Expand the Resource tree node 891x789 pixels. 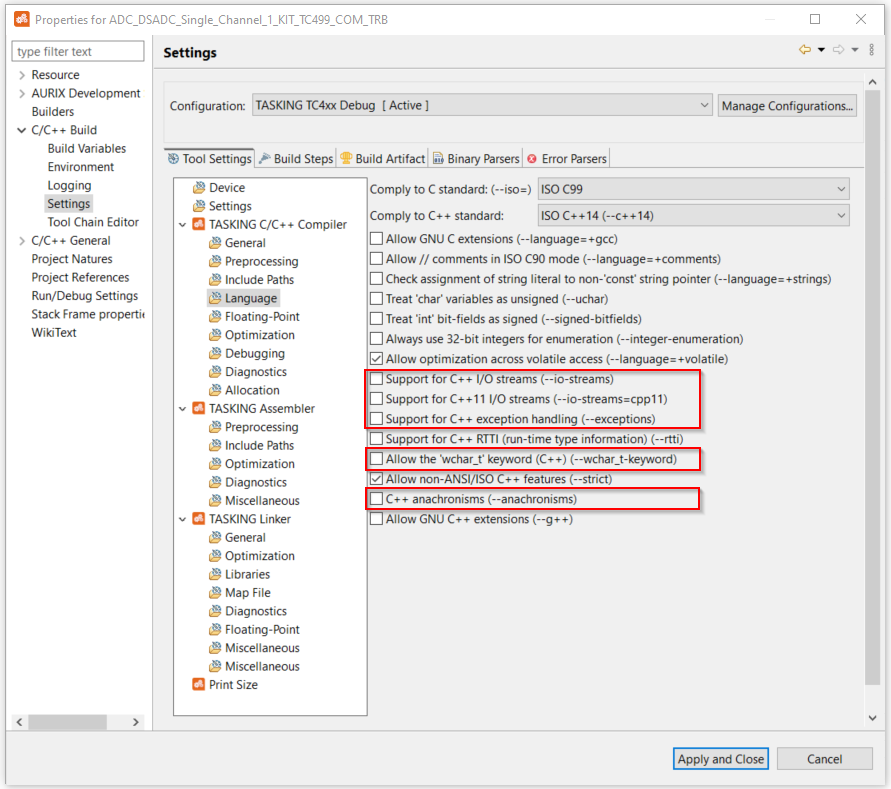[22, 75]
